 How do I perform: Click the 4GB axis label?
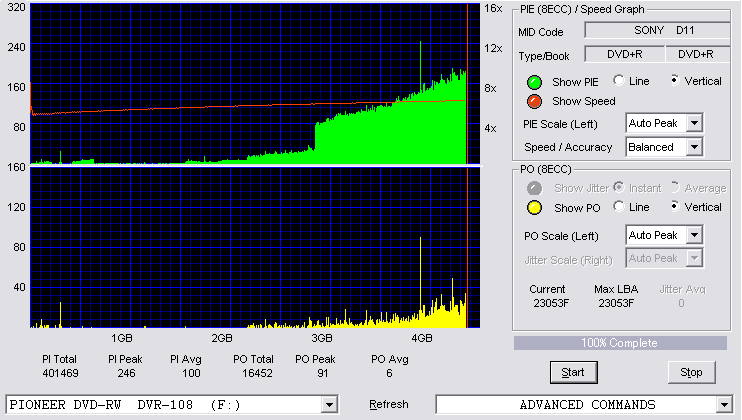pyautogui.click(x=422, y=339)
